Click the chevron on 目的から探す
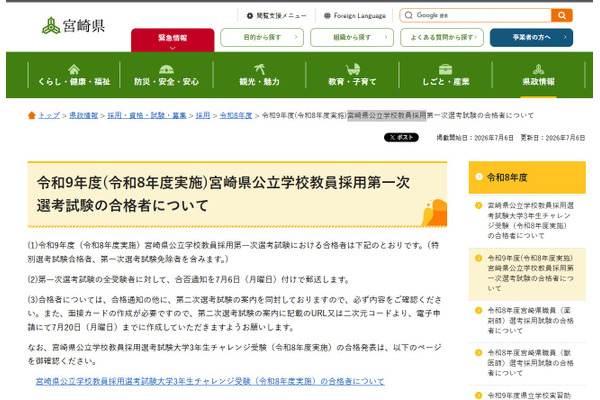600x400 pixels. coord(295,37)
